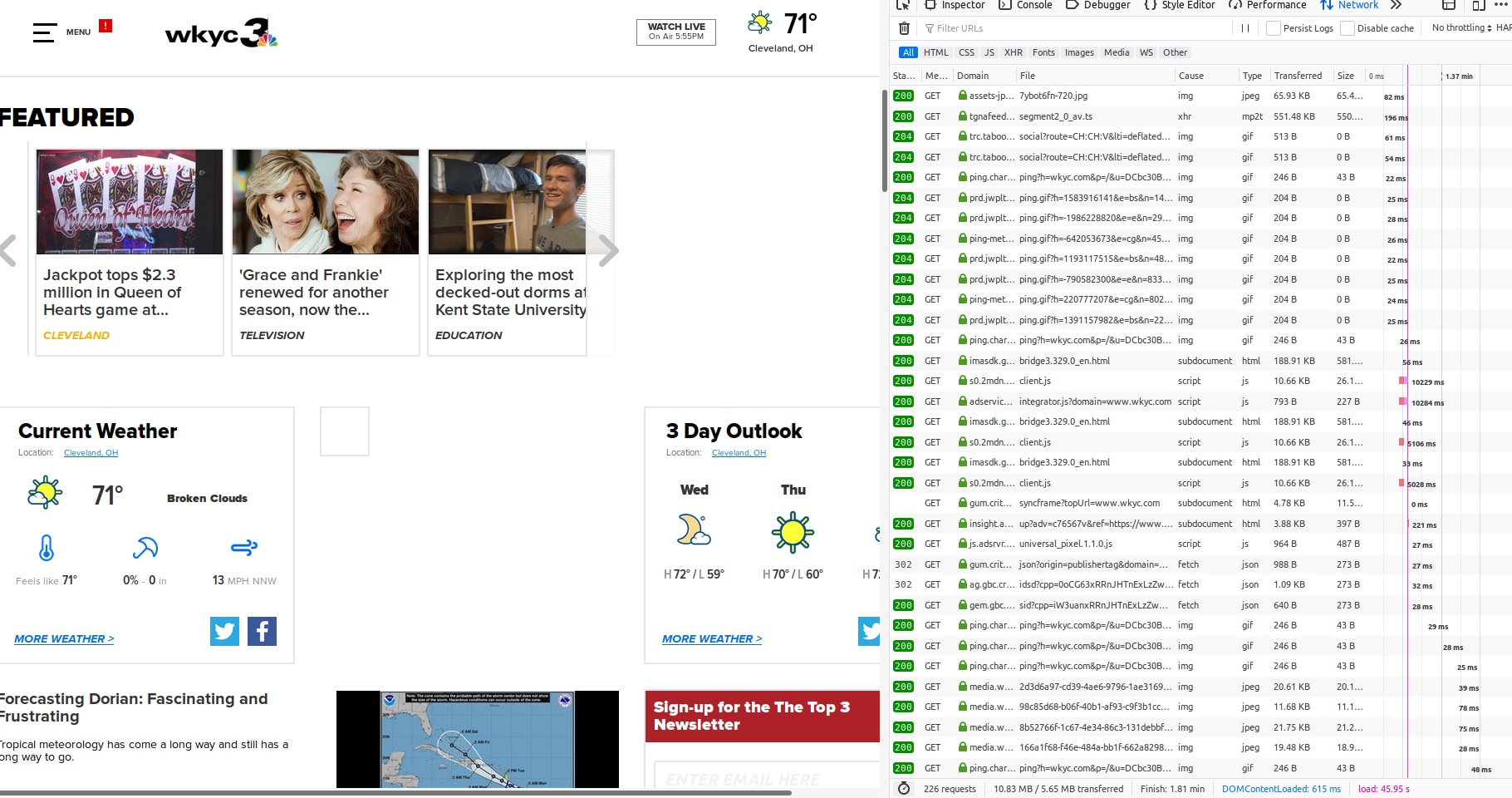Filter requests by XHR

[x=1013, y=52]
